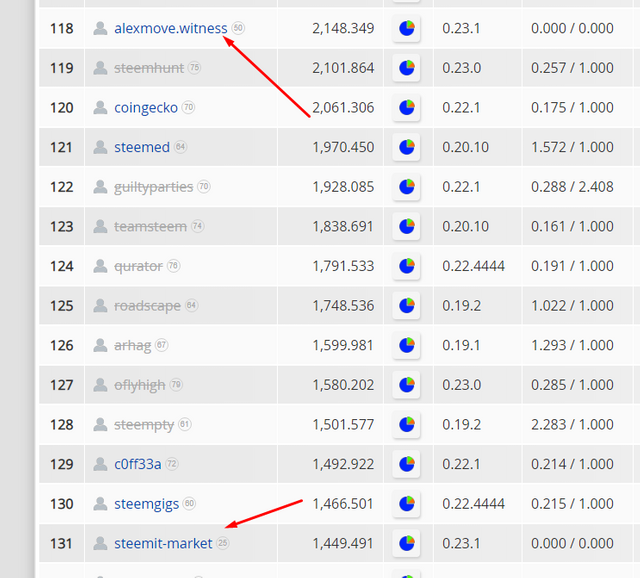
Task: Select rank number 125
Action: tap(62, 306)
